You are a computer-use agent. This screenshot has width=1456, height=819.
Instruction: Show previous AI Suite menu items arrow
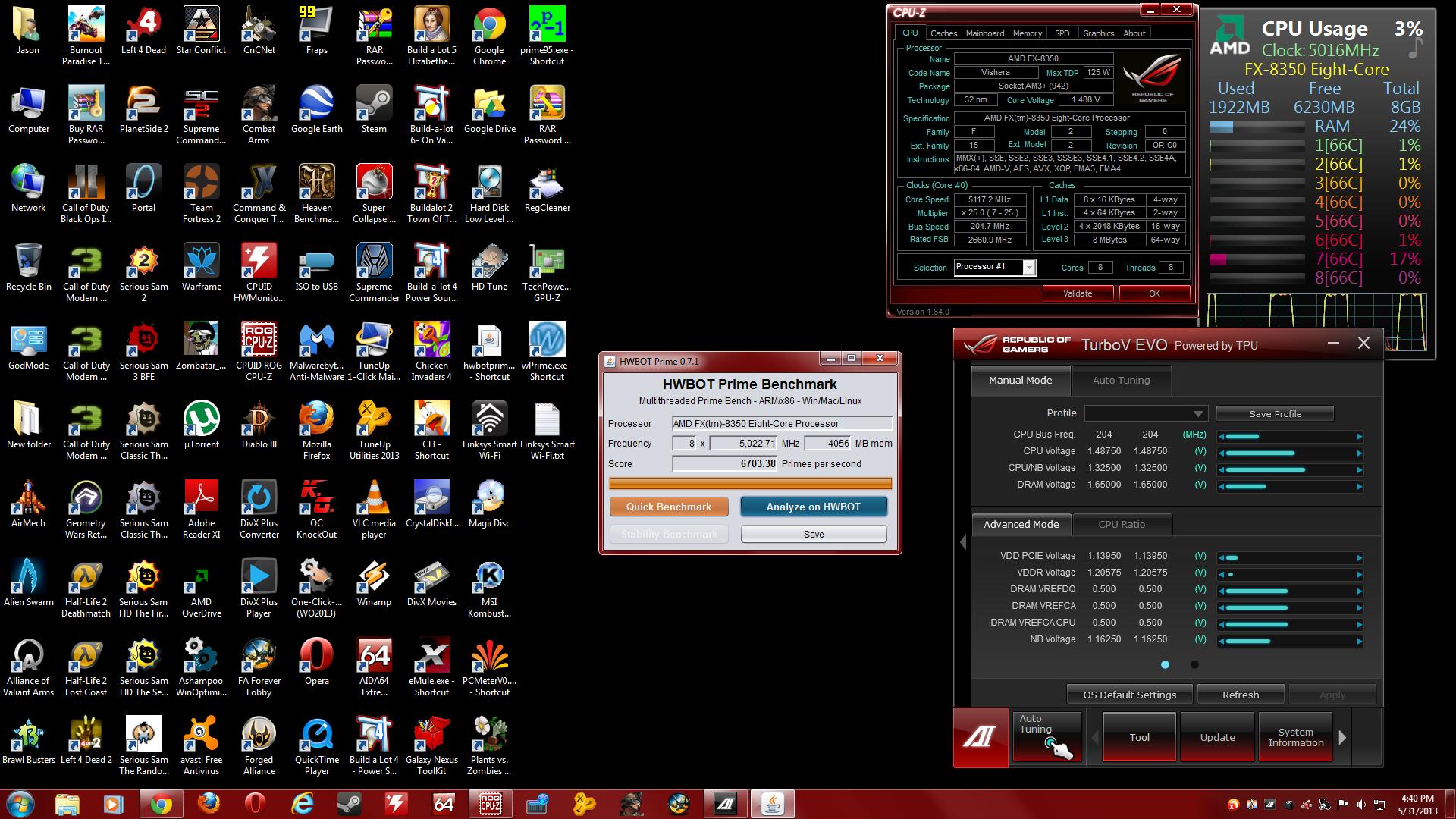tap(1094, 737)
